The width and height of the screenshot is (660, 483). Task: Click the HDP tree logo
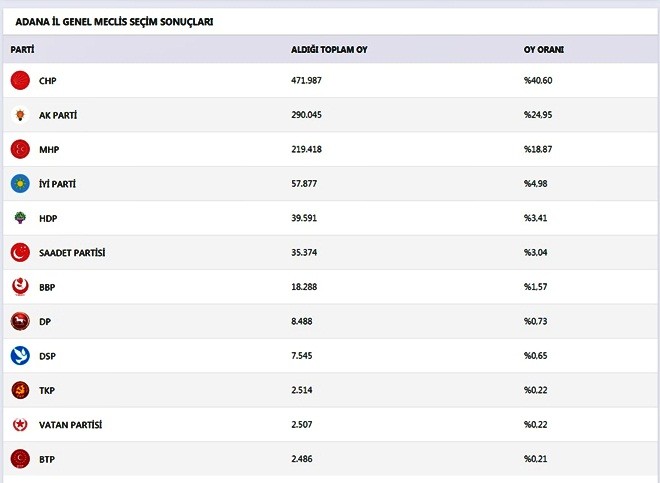pos(19,218)
